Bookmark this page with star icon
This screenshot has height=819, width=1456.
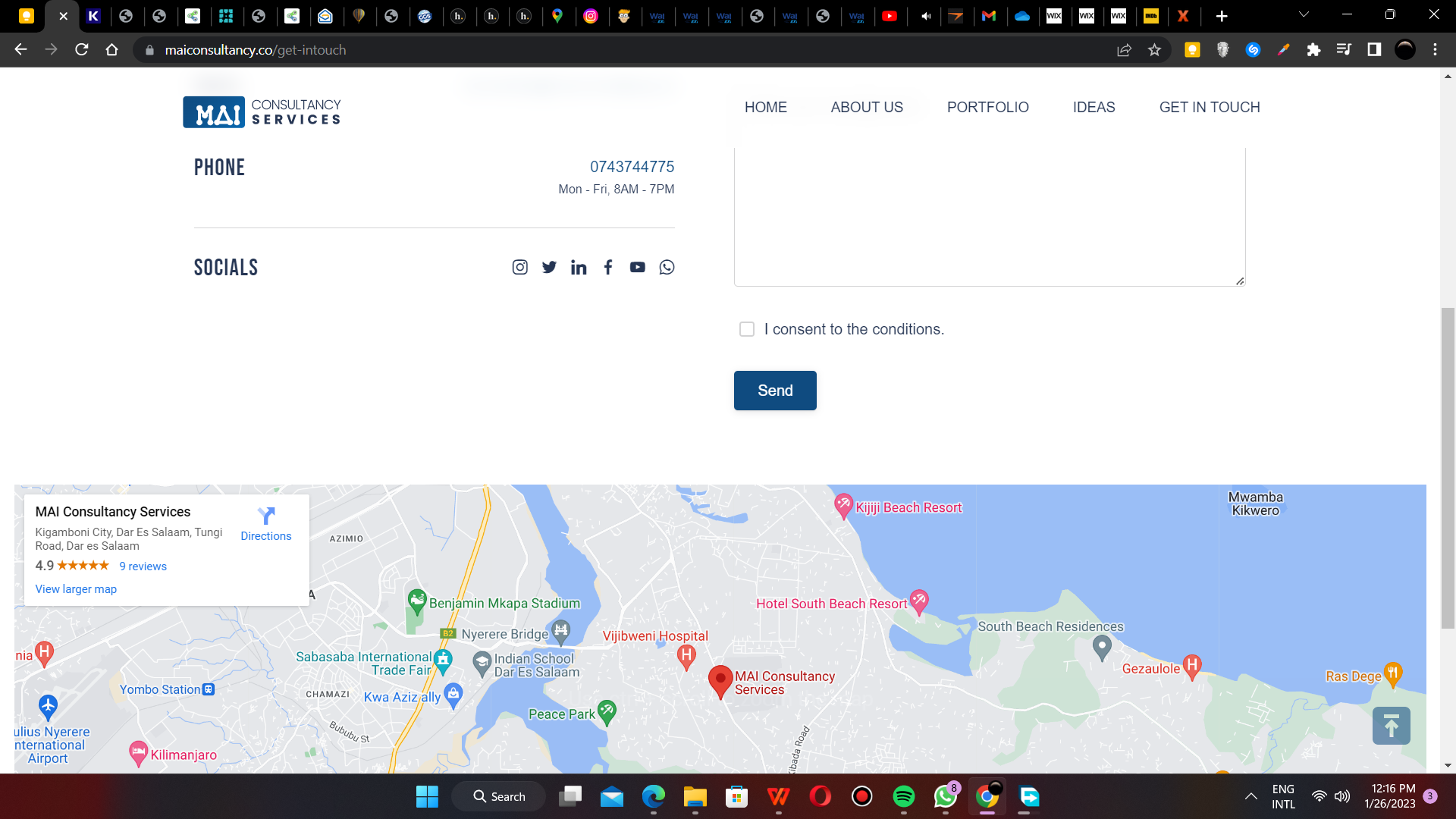[x=1154, y=50]
